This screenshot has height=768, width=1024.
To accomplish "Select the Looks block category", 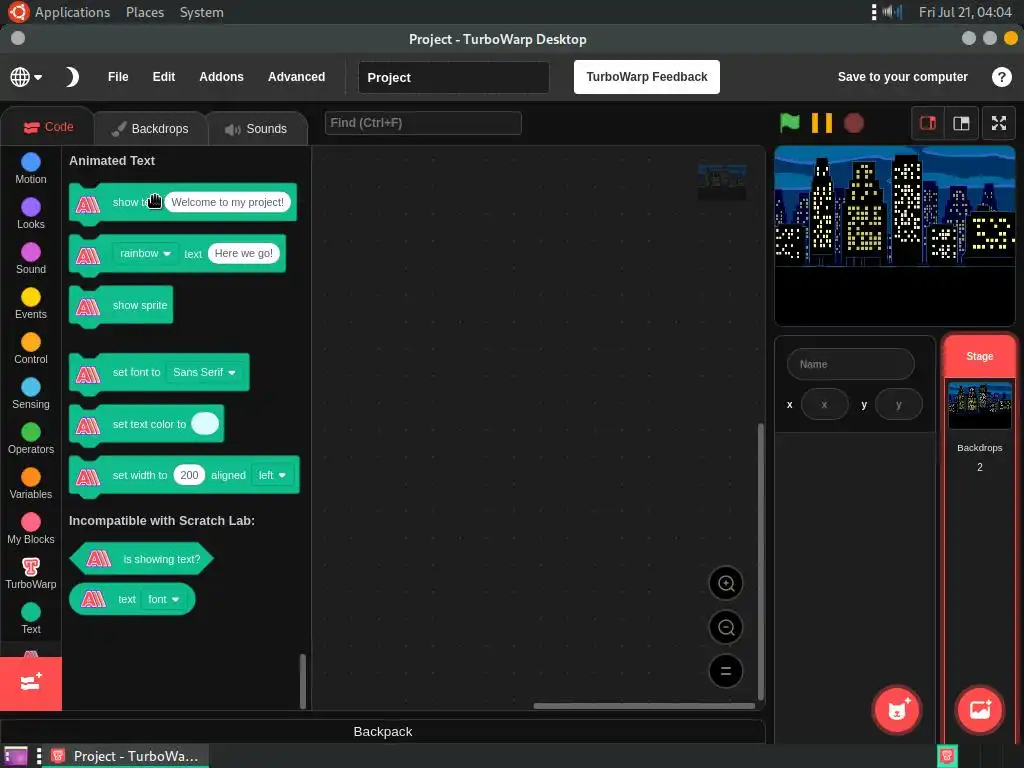I will pyautogui.click(x=31, y=214).
